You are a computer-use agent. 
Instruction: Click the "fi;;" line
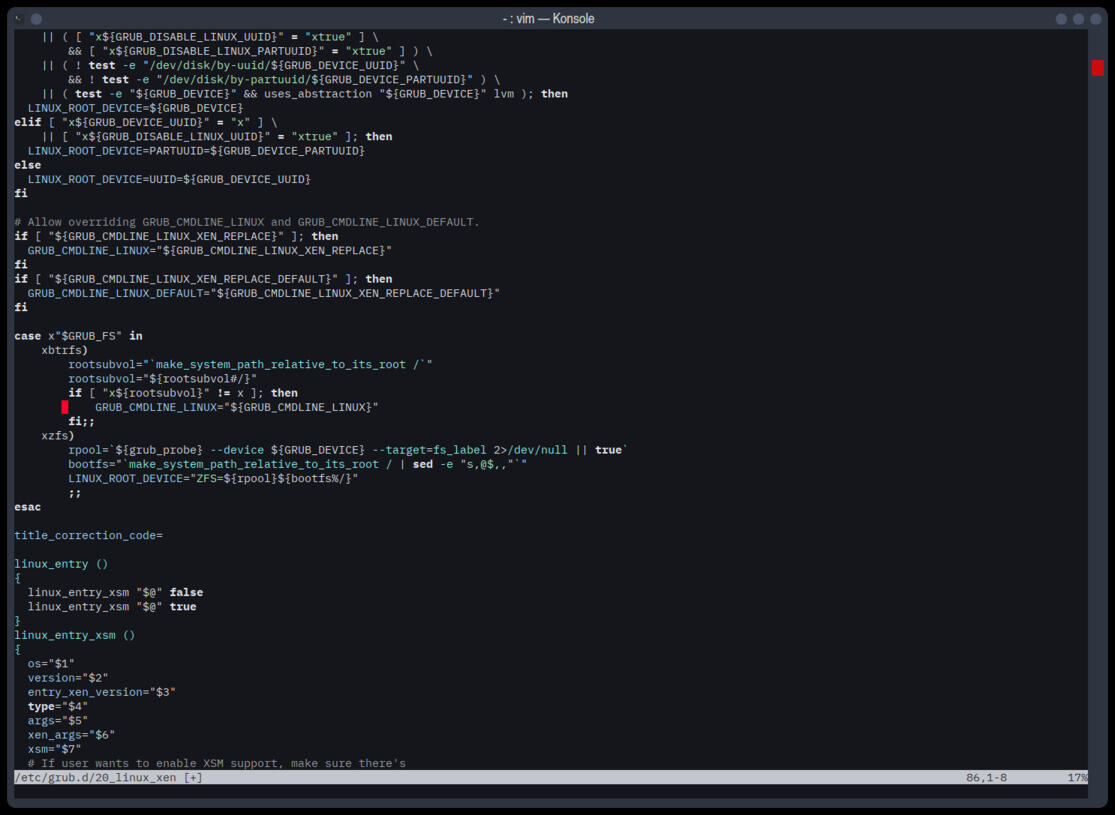click(x=82, y=421)
